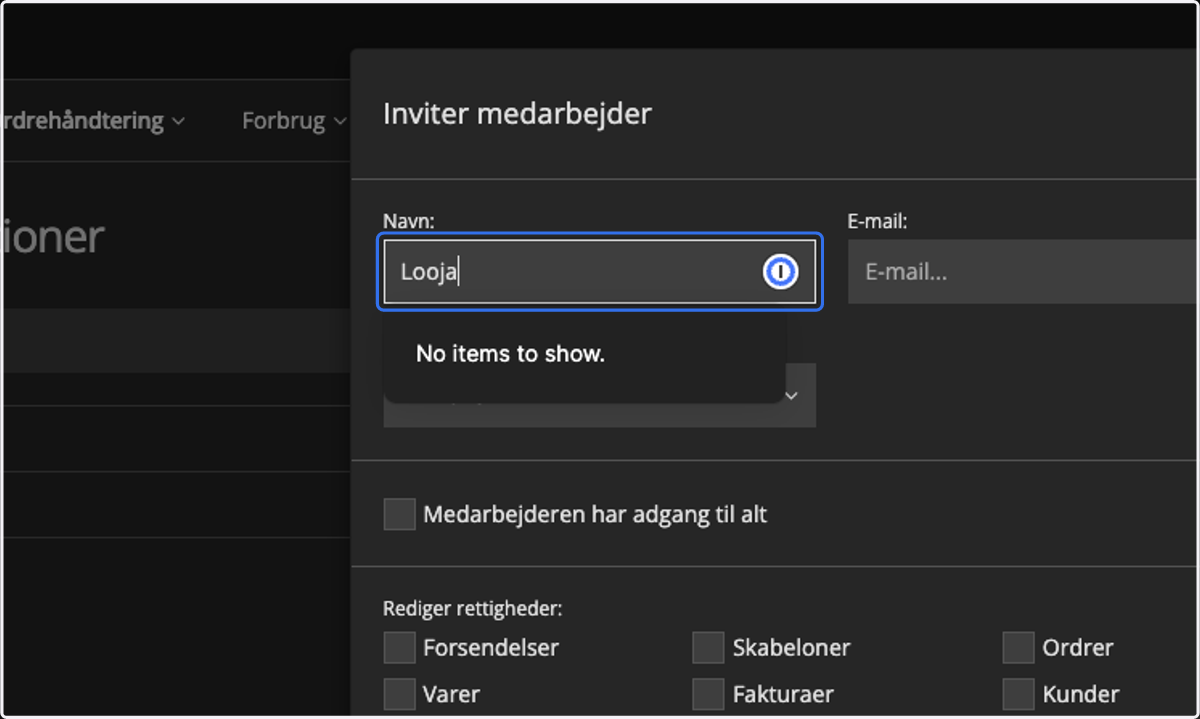
Task: Enable the Kunder permission checkbox
Action: click(1018, 693)
